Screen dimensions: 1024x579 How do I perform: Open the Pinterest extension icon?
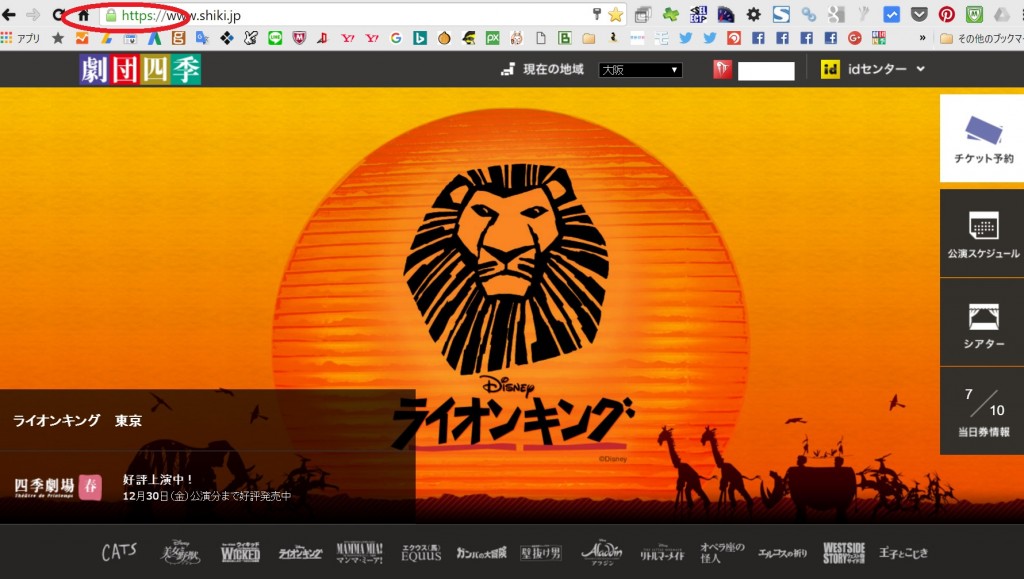click(x=946, y=14)
